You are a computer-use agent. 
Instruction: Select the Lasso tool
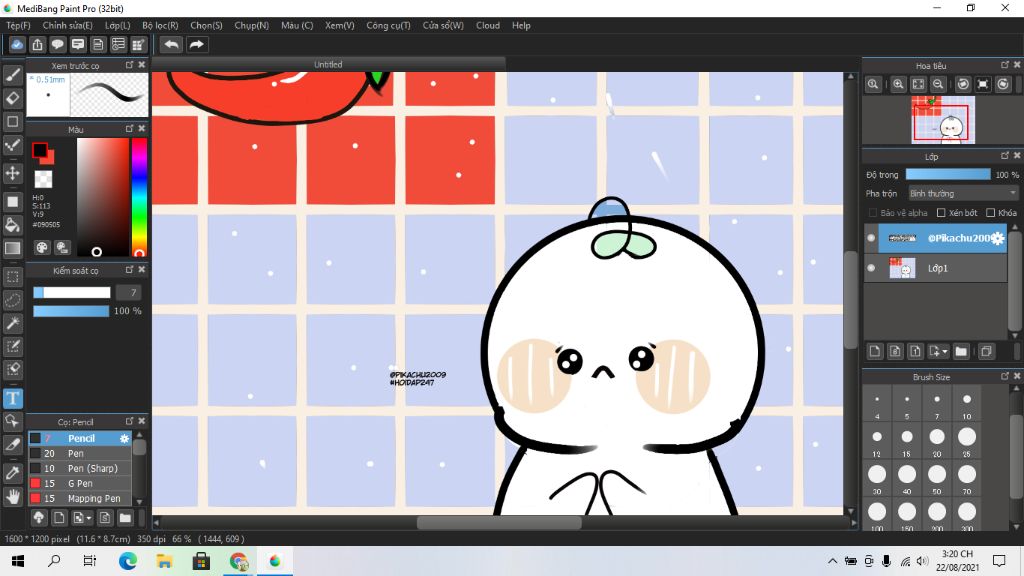(x=12, y=300)
